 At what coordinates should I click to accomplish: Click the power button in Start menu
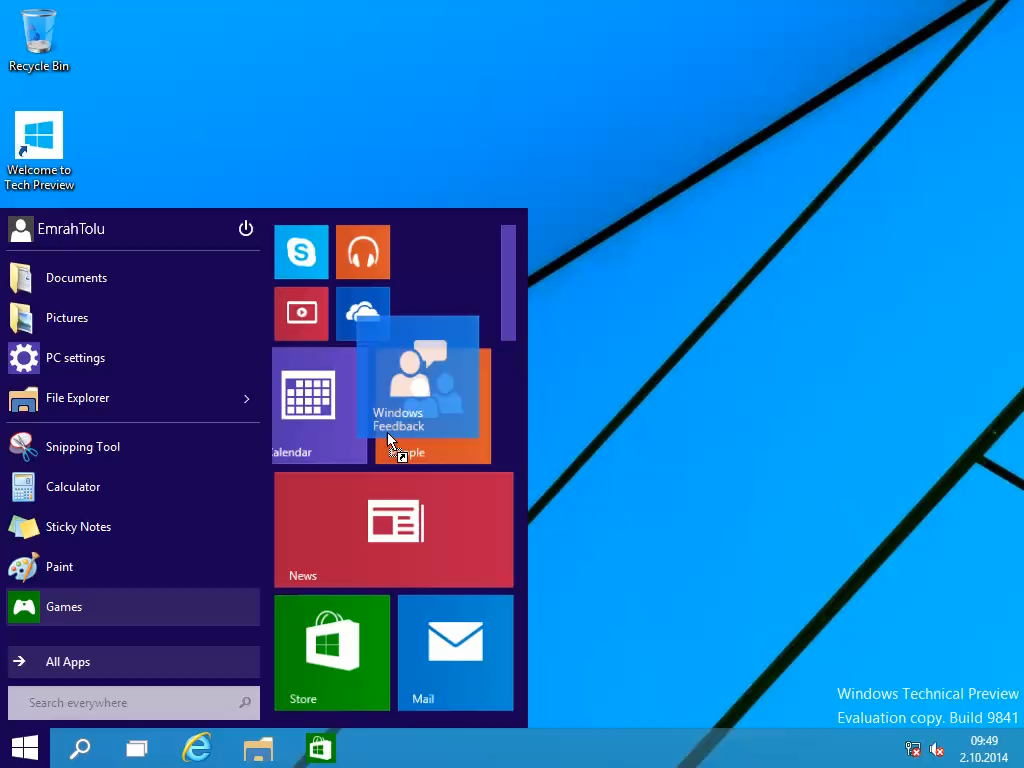[246, 229]
